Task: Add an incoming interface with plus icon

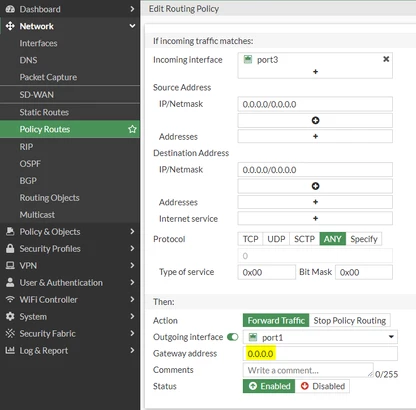Action: [x=315, y=72]
